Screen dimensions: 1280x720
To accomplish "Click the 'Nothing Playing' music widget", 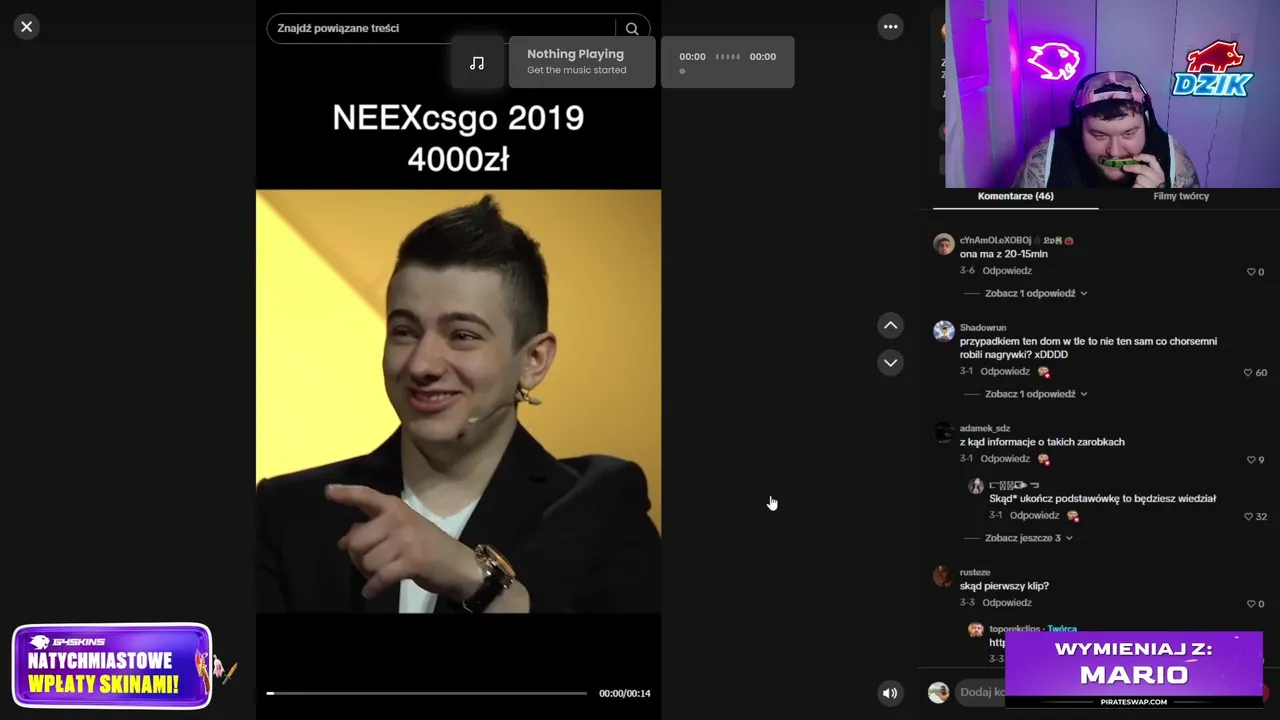I will 582,62.
